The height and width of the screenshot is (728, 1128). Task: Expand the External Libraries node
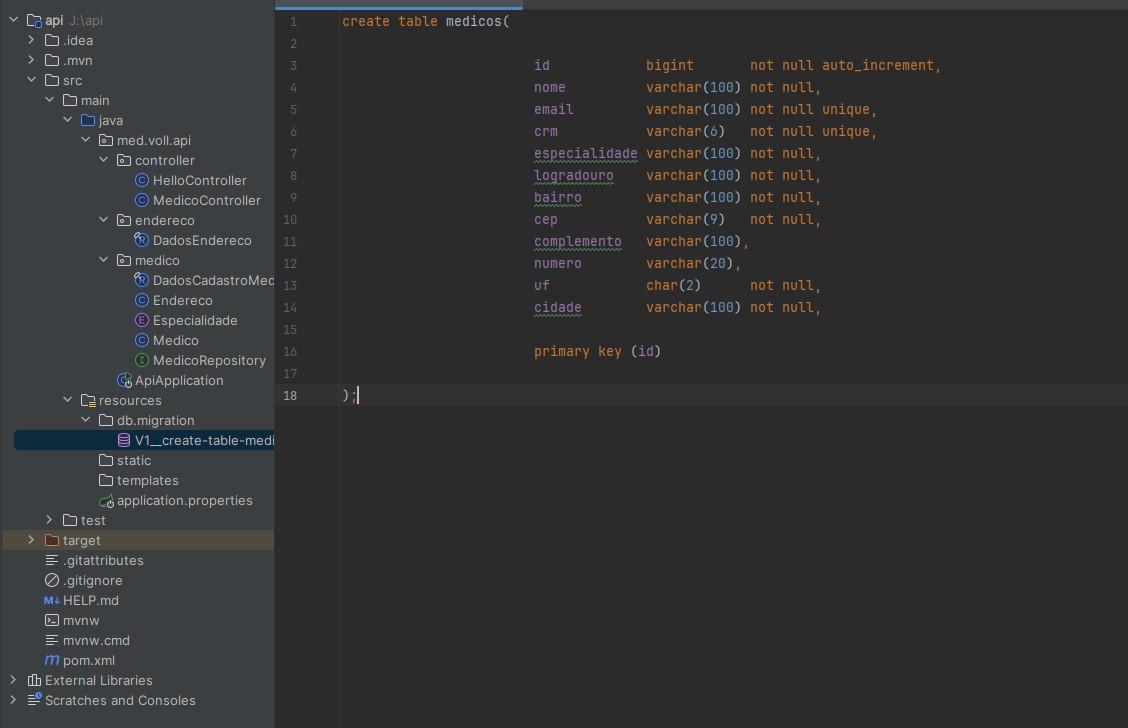13,680
